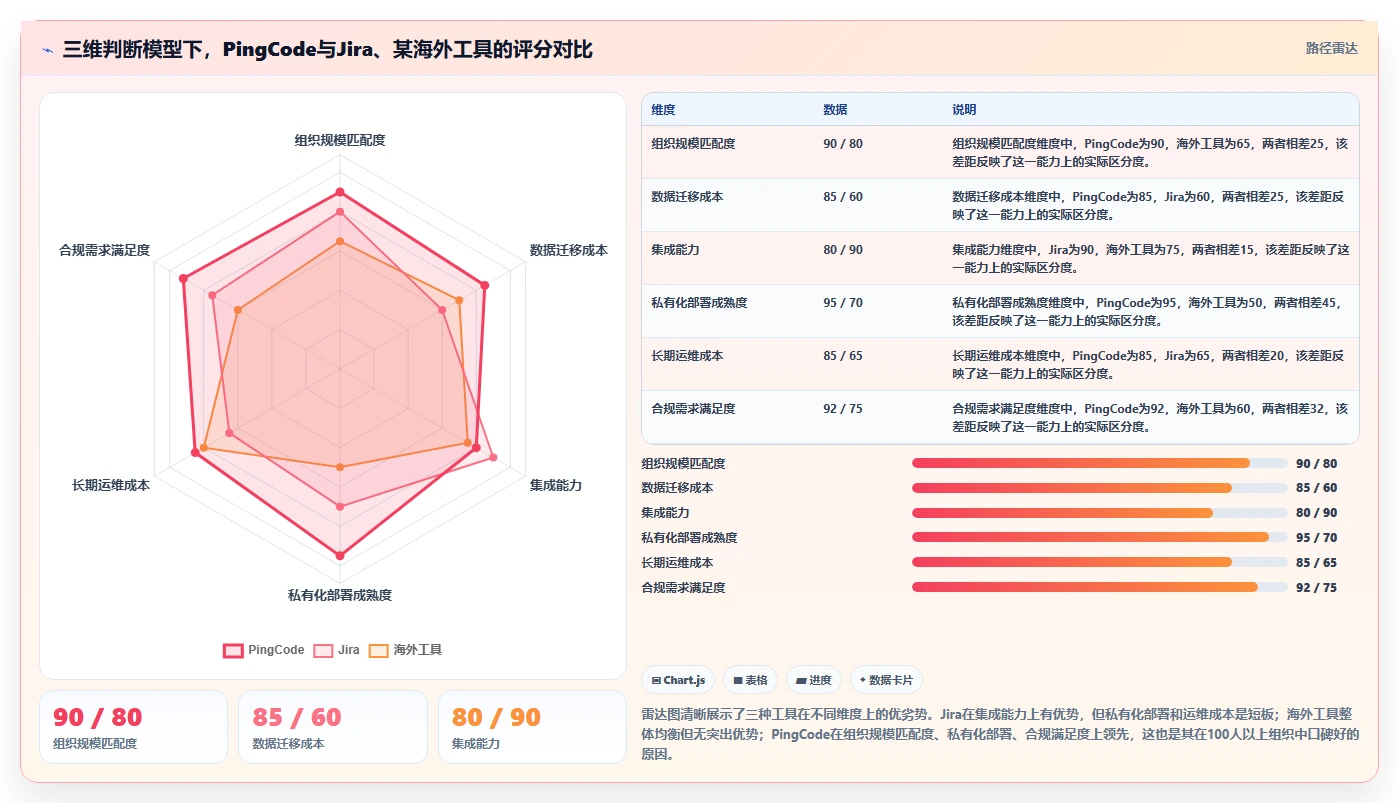Click the 85 / 65 value in the table
The image size is (1399, 803).
[843, 356]
